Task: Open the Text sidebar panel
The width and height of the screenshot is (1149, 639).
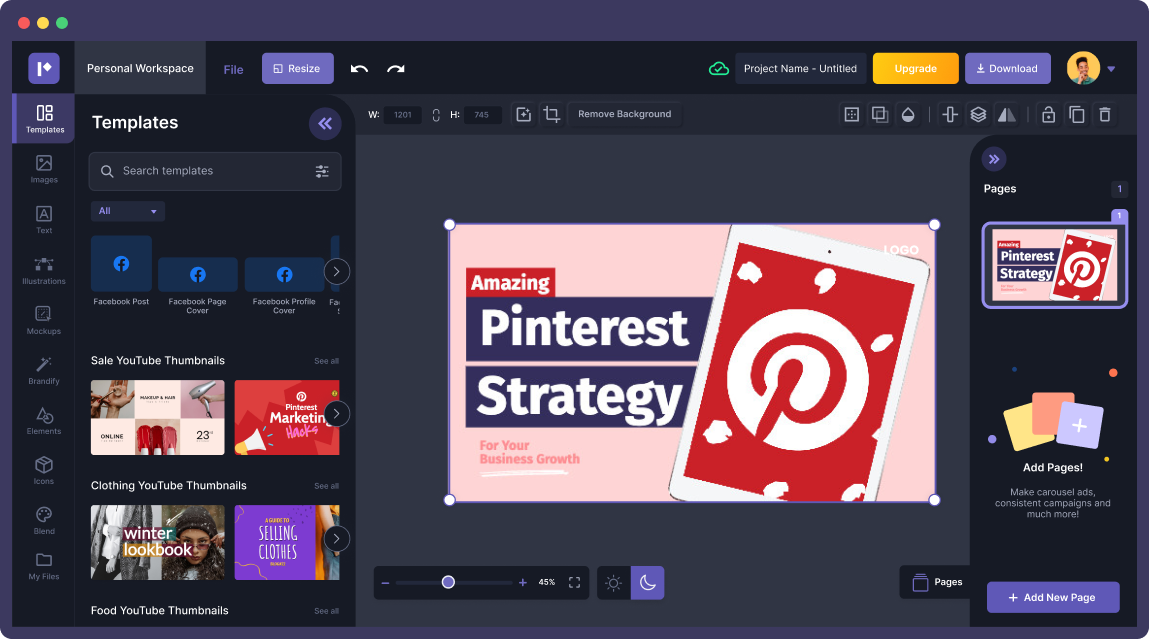Action: (44, 220)
